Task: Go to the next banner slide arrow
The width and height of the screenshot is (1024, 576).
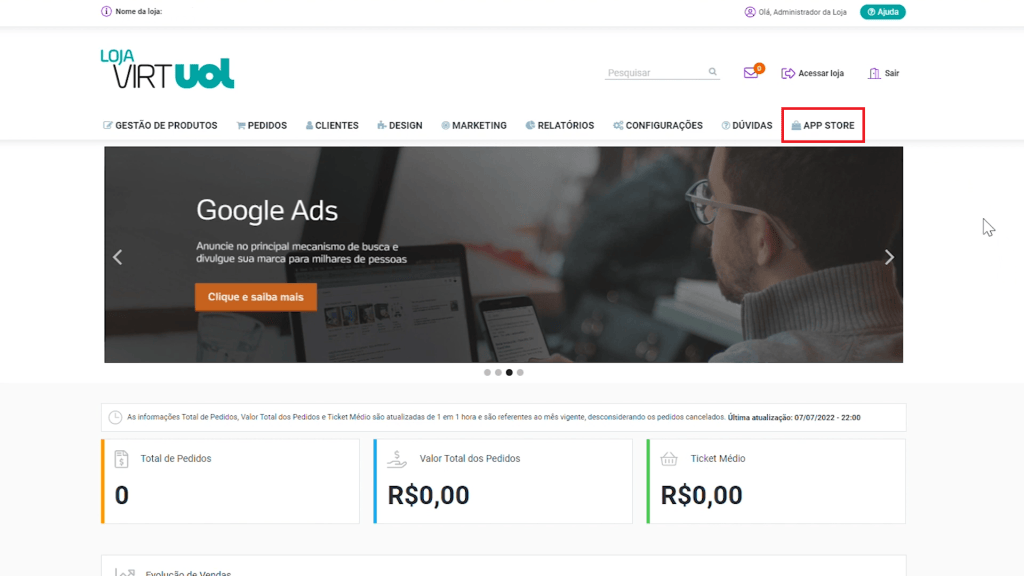Action: [x=889, y=257]
